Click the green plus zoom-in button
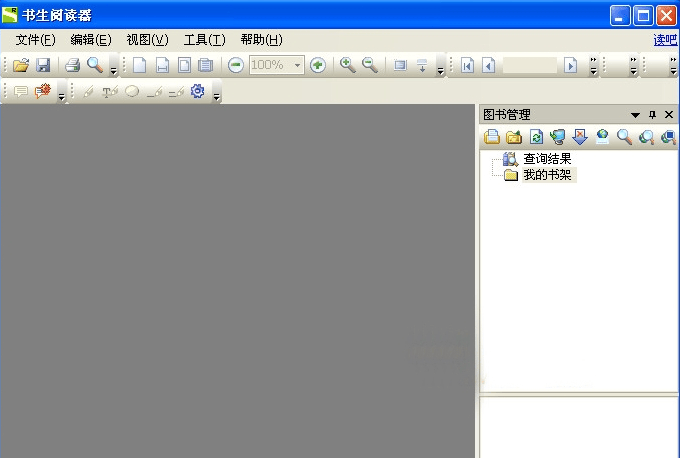Image resolution: width=680 pixels, height=458 pixels. [318, 65]
